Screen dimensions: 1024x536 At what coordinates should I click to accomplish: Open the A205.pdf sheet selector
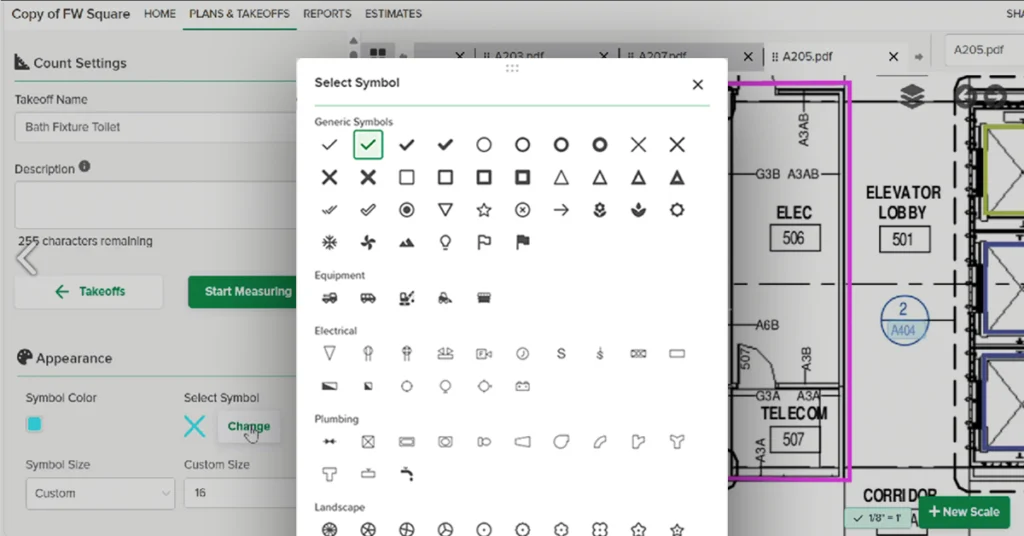click(x=984, y=50)
